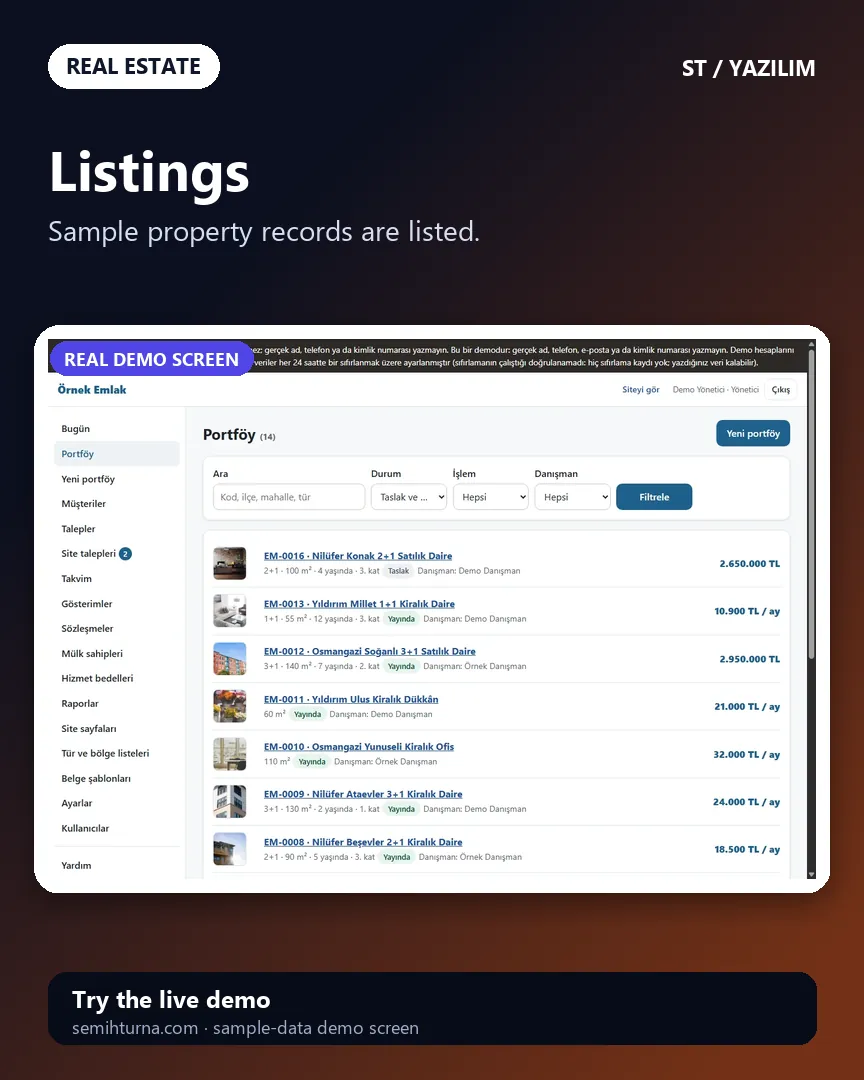Focus the Ara search input field
This screenshot has height=1080, width=864.
[289, 497]
